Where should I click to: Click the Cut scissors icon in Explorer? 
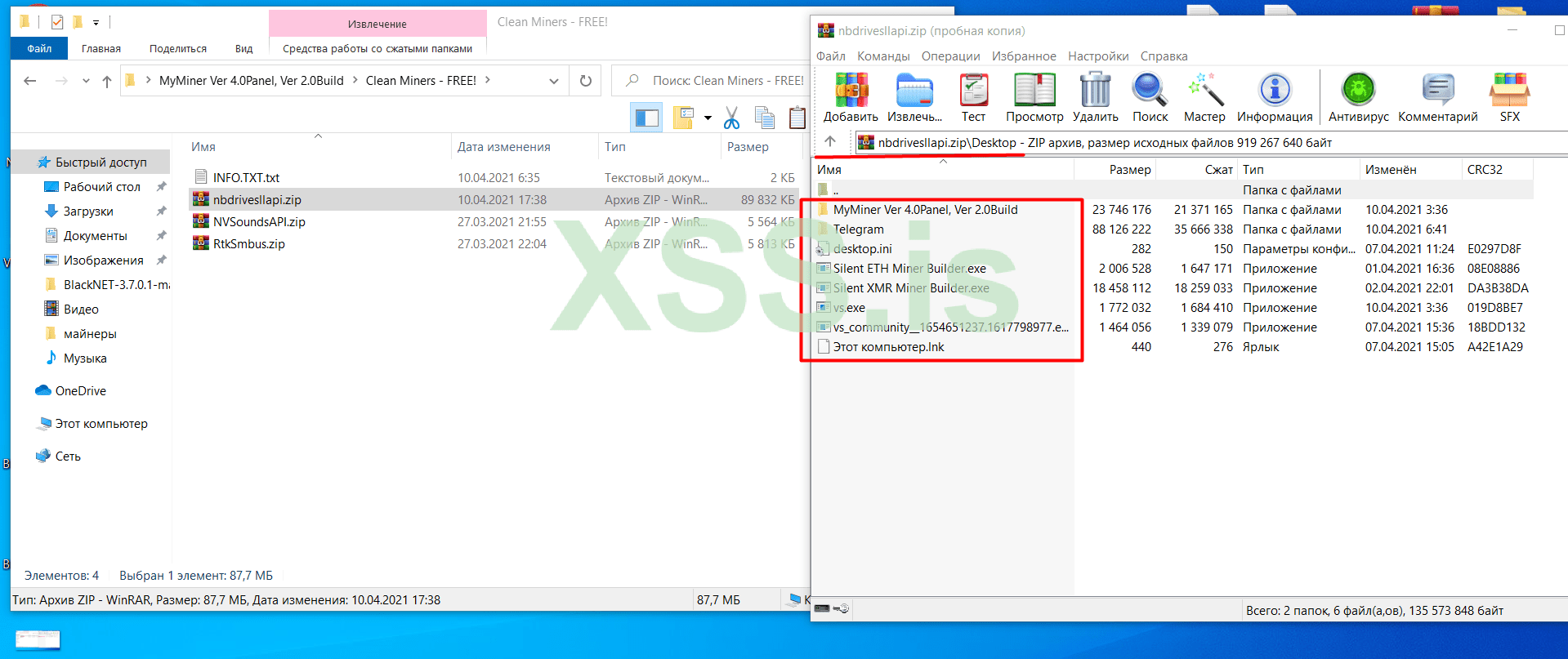coord(732,118)
